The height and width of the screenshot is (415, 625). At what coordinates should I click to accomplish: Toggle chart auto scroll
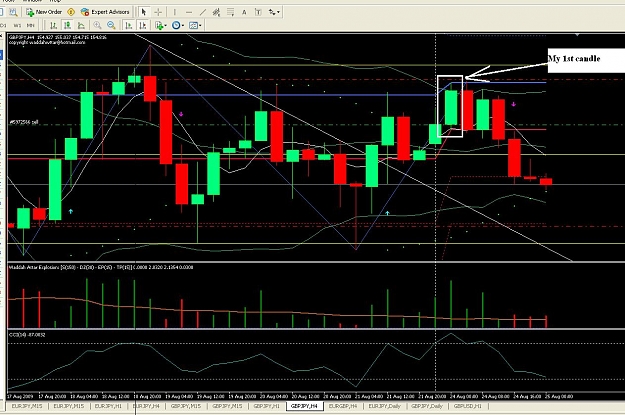pyautogui.click(x=128, y=26)
